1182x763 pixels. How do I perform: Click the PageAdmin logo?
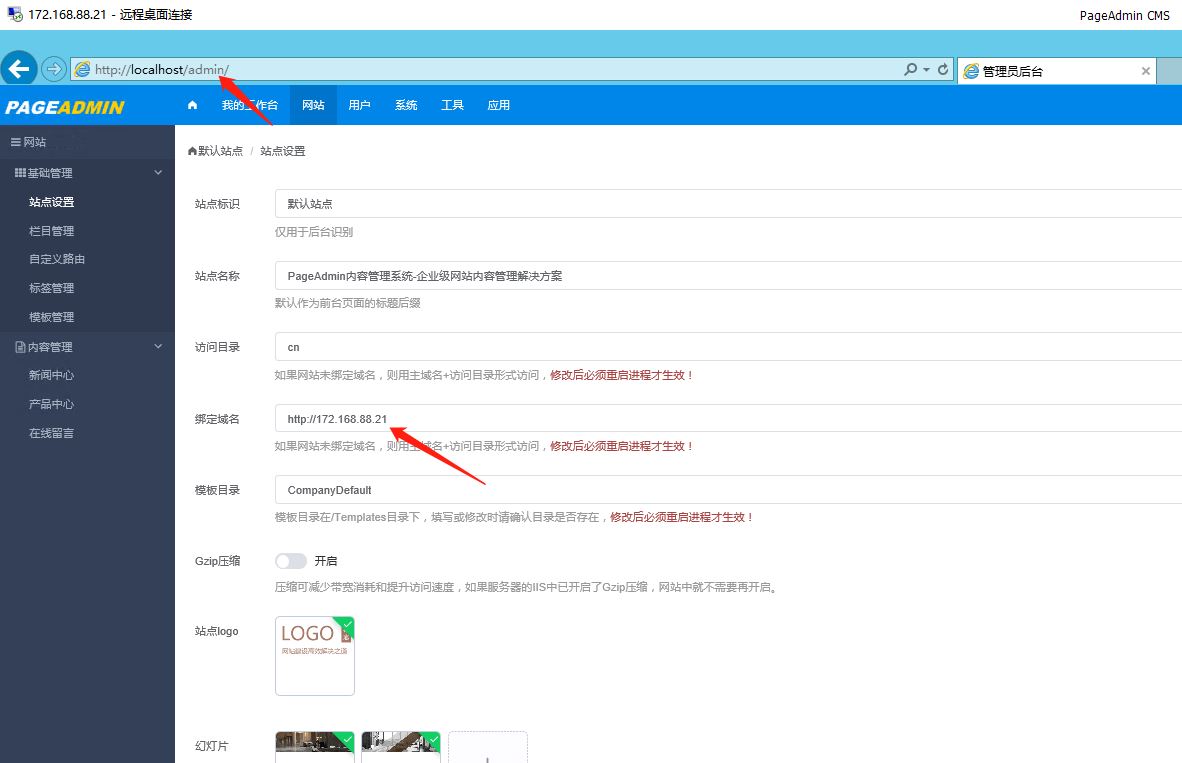pyautogui.click(x=65, y=107)
